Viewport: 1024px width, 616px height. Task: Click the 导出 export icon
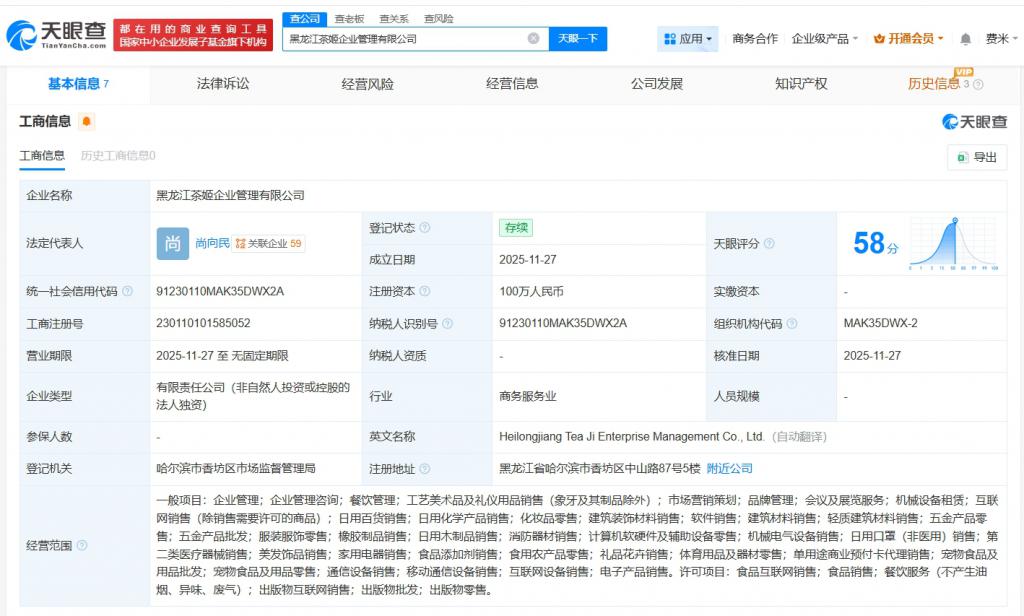click(964, 157)
